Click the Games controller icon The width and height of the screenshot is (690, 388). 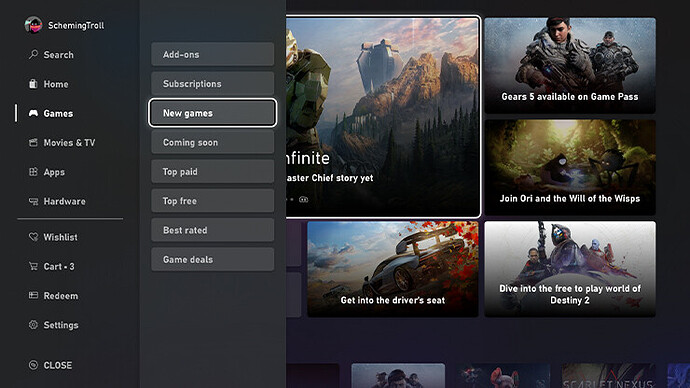coord(33,113)
